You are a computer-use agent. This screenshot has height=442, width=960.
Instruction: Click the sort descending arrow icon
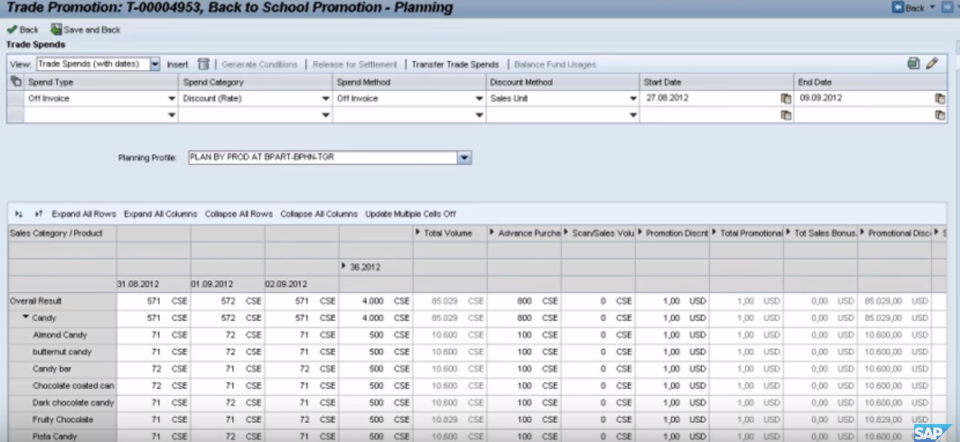(19, 214)
